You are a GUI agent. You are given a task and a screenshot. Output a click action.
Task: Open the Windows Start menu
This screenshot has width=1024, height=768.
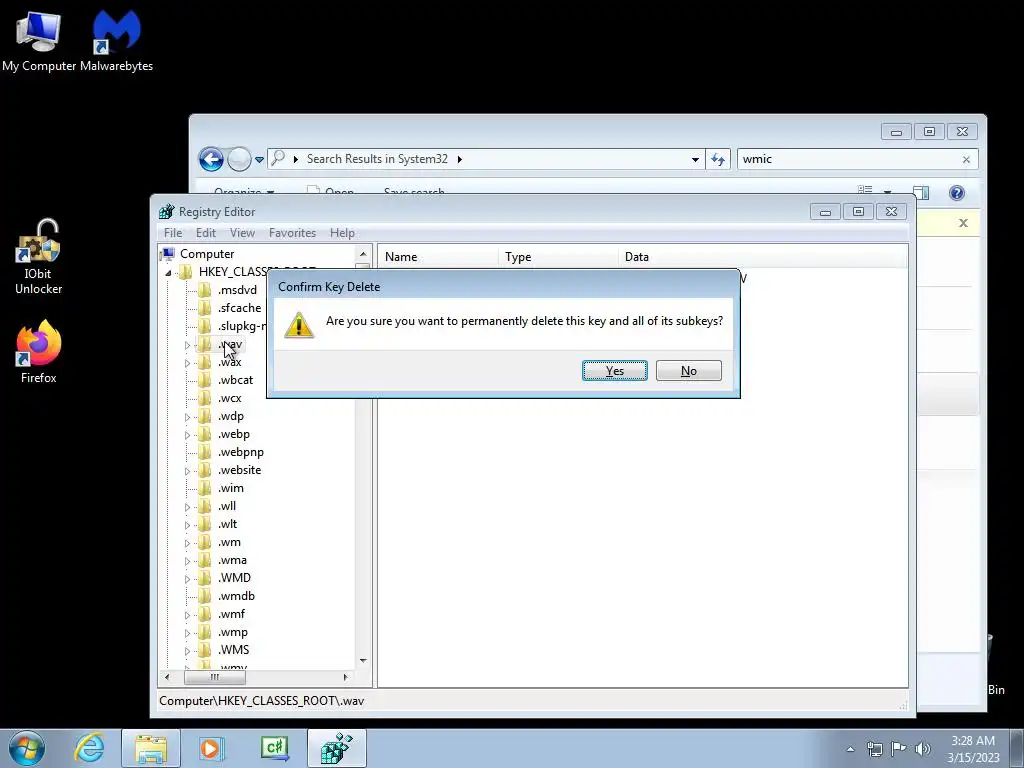tap(27, 748)
